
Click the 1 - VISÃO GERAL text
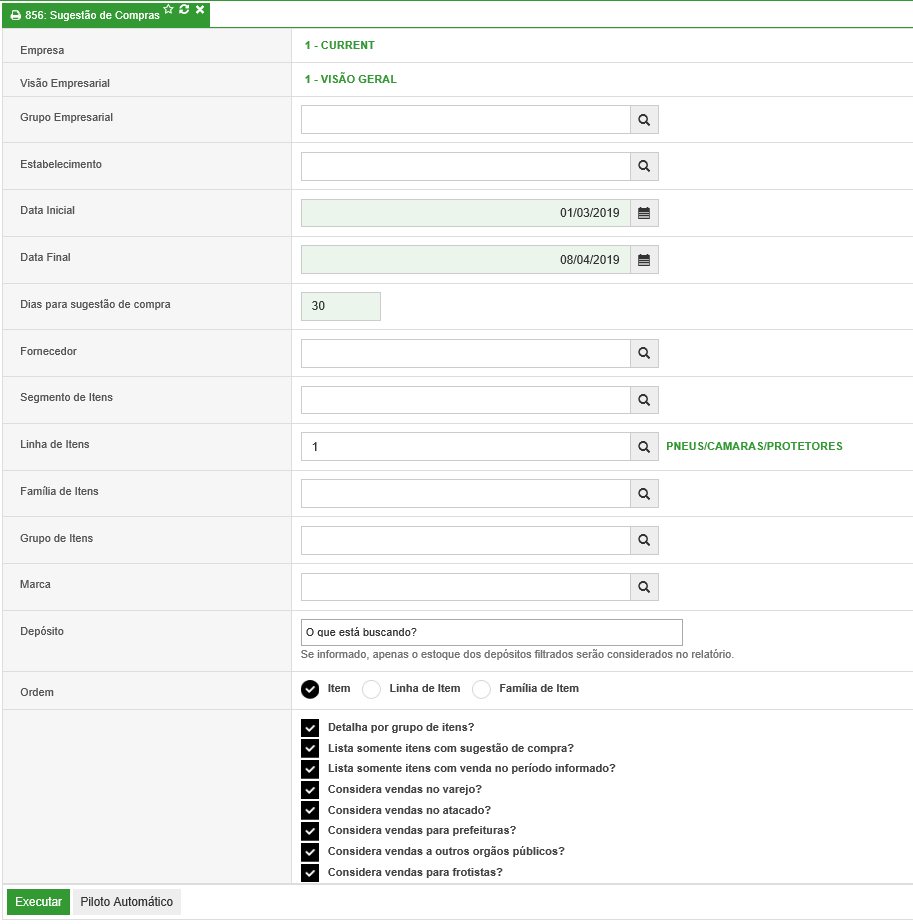tap(351, 79)
